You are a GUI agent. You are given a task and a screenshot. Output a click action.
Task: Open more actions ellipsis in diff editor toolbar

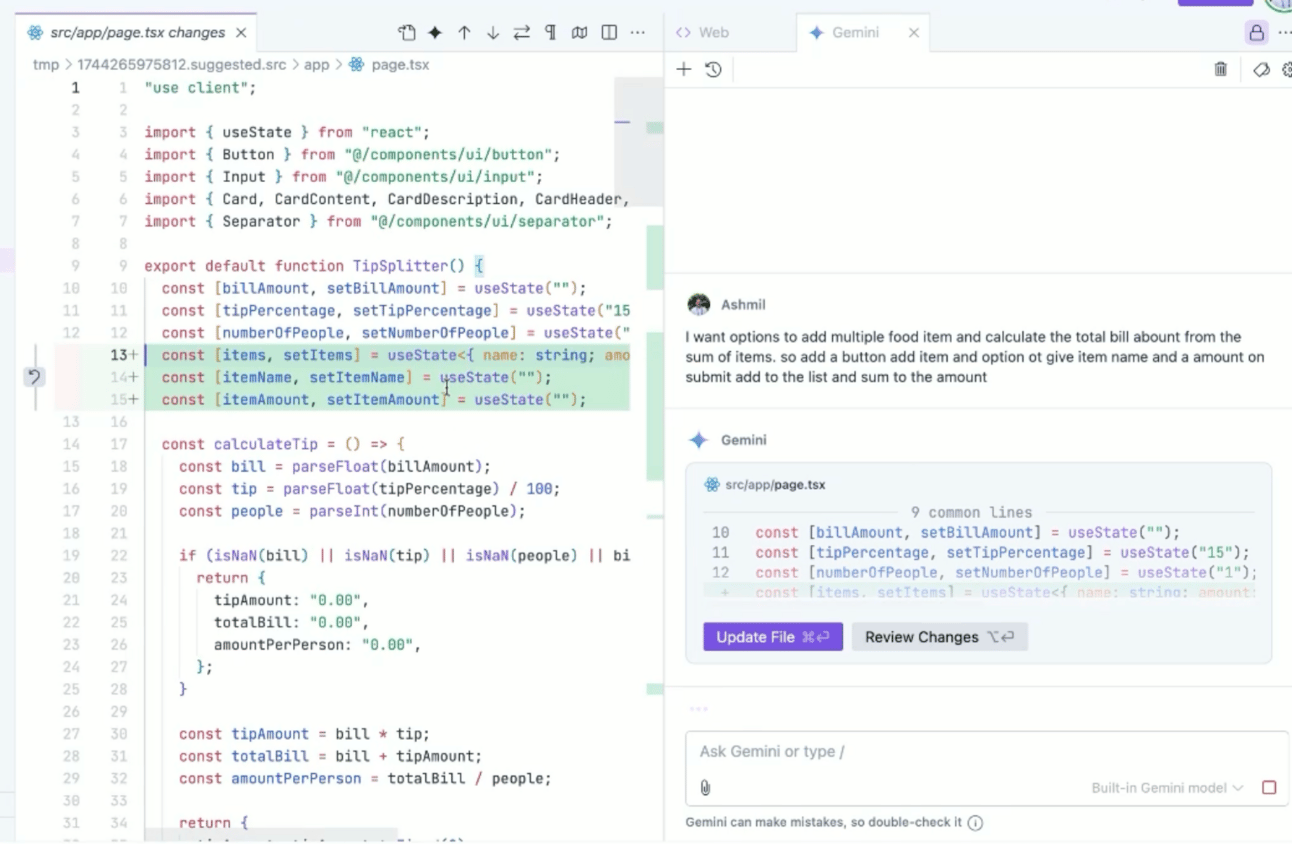pos(638,33)
